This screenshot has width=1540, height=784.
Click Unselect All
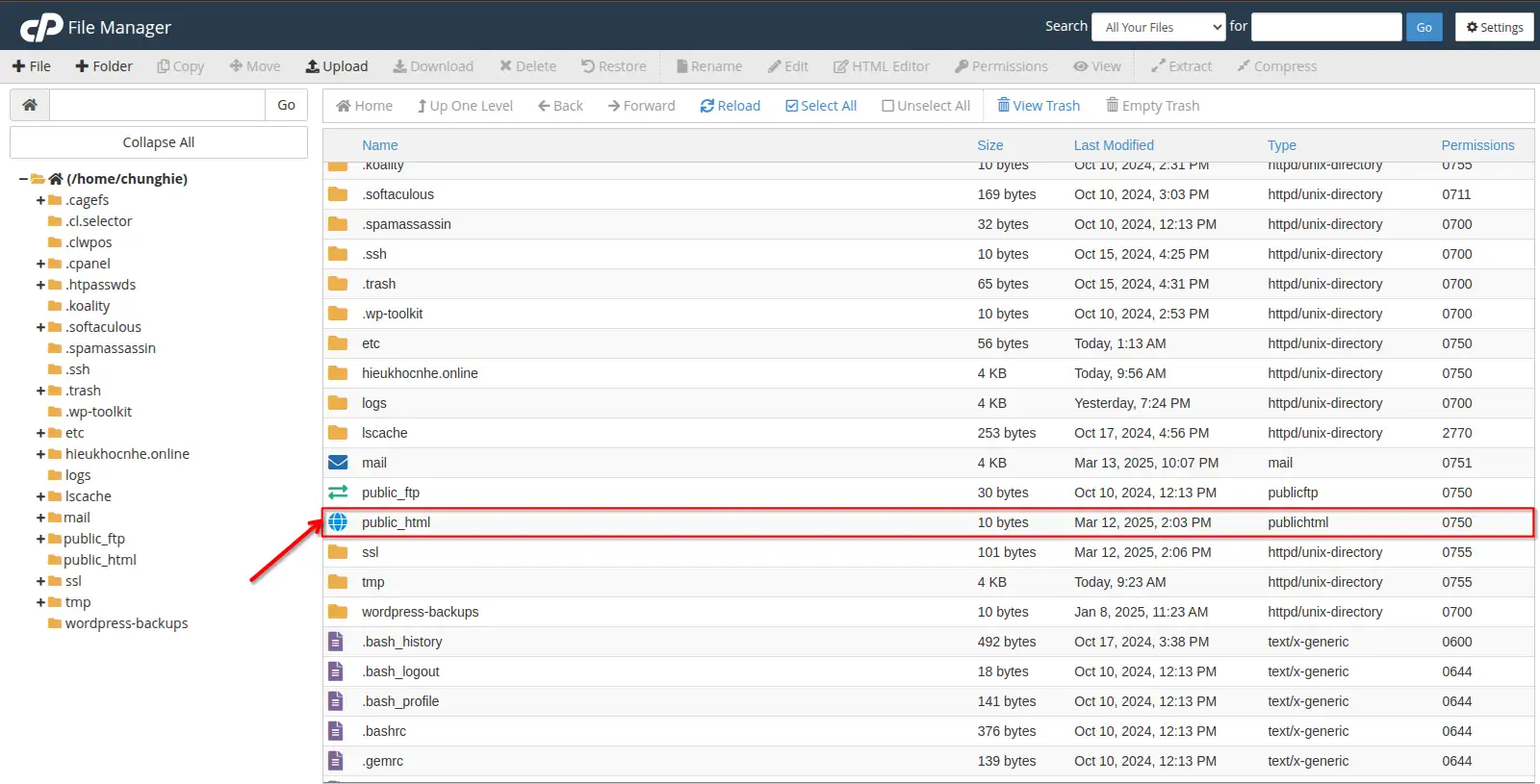tap(926, 106)
